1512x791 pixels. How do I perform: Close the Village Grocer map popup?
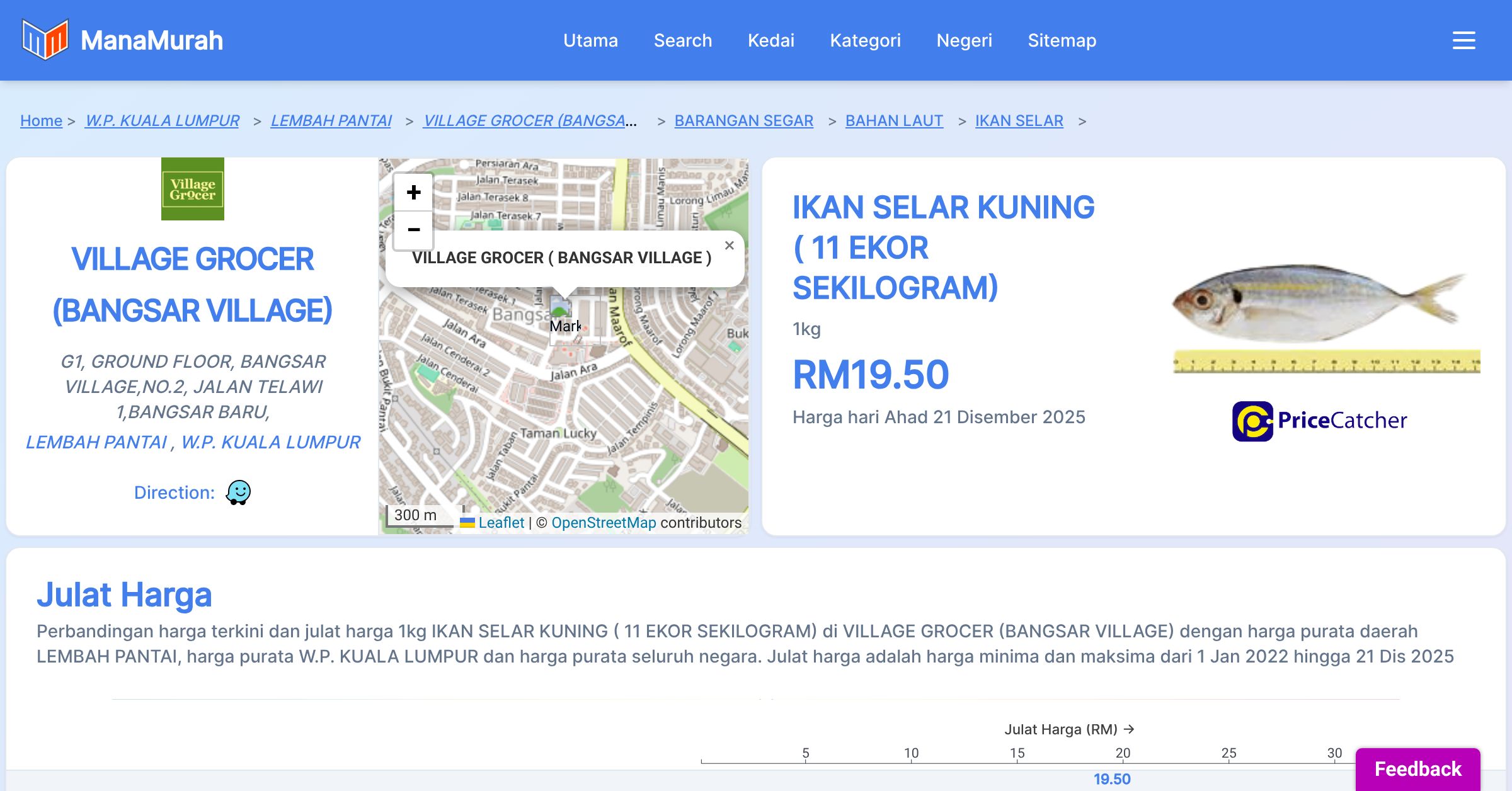(x=729, y=246)
